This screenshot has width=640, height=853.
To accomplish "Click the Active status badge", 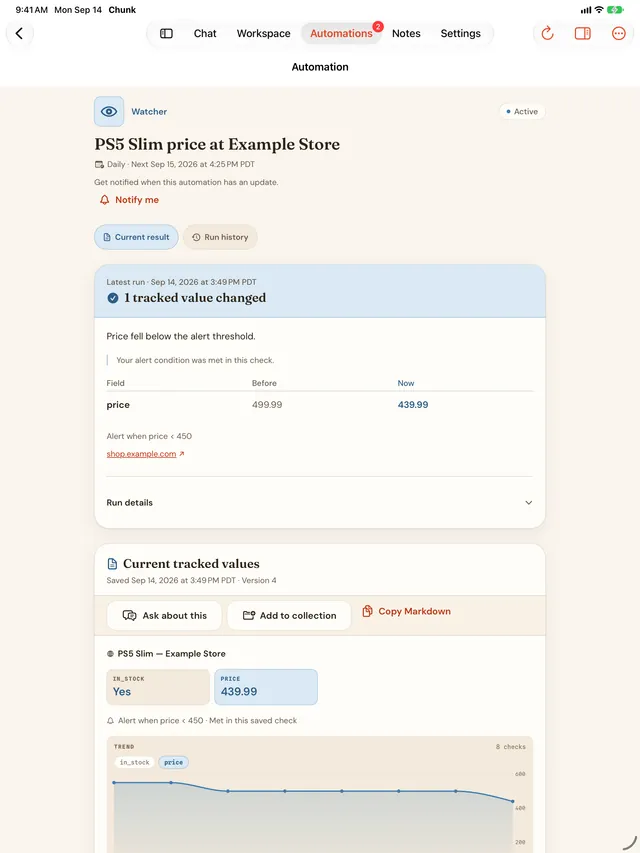I will point(522,112).
